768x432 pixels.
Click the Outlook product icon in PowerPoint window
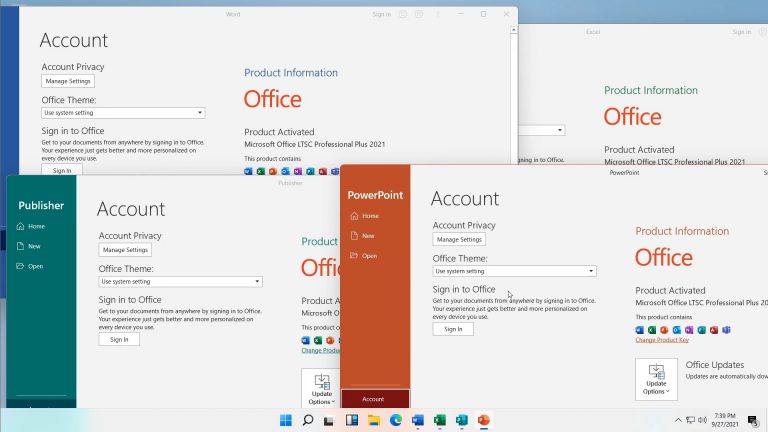pos(677,330)
